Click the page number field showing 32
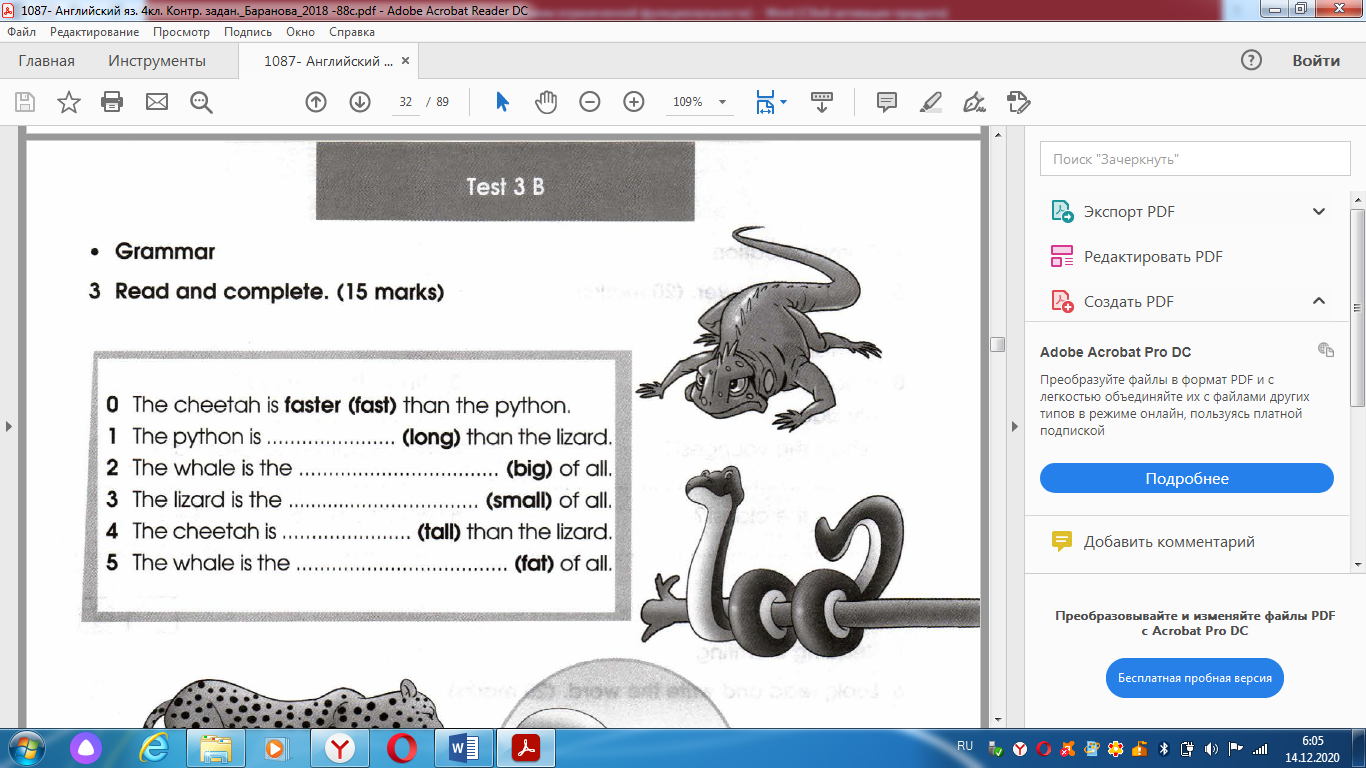 (405, 102)
